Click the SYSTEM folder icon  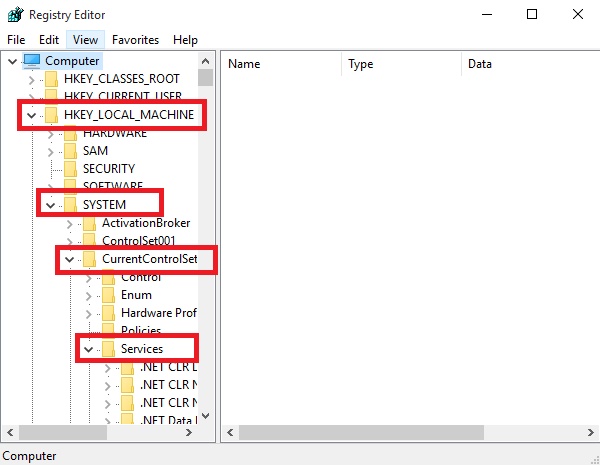[70, 205]
